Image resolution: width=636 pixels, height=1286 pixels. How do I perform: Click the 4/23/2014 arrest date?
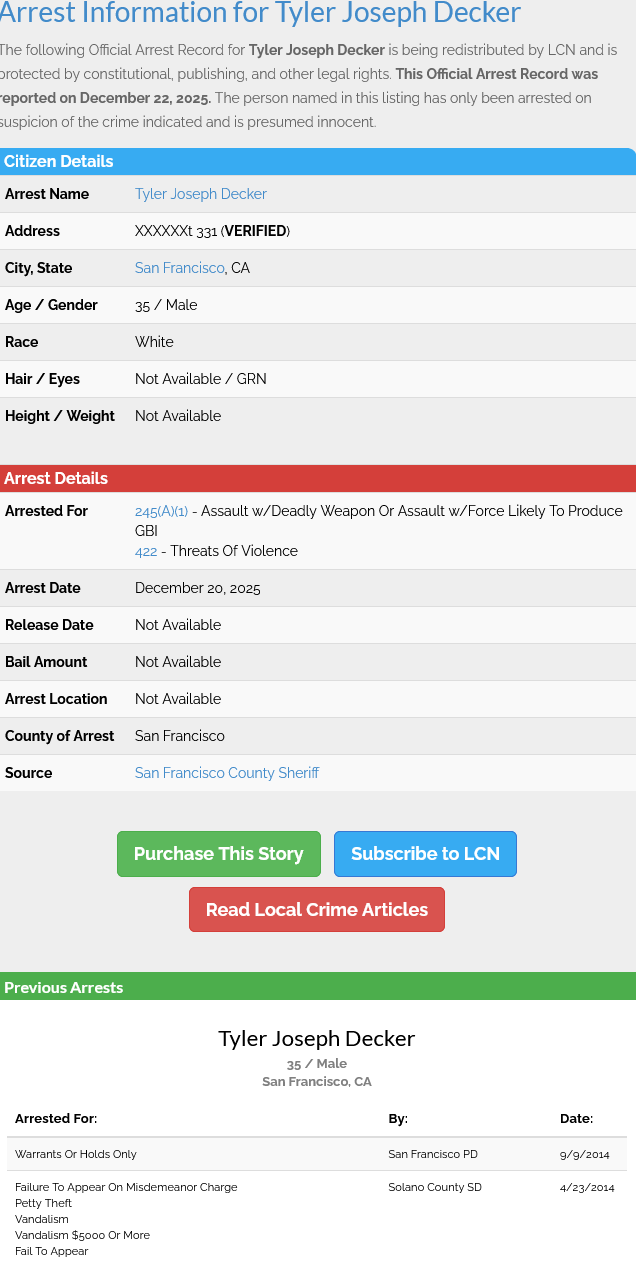point(587,1187)
